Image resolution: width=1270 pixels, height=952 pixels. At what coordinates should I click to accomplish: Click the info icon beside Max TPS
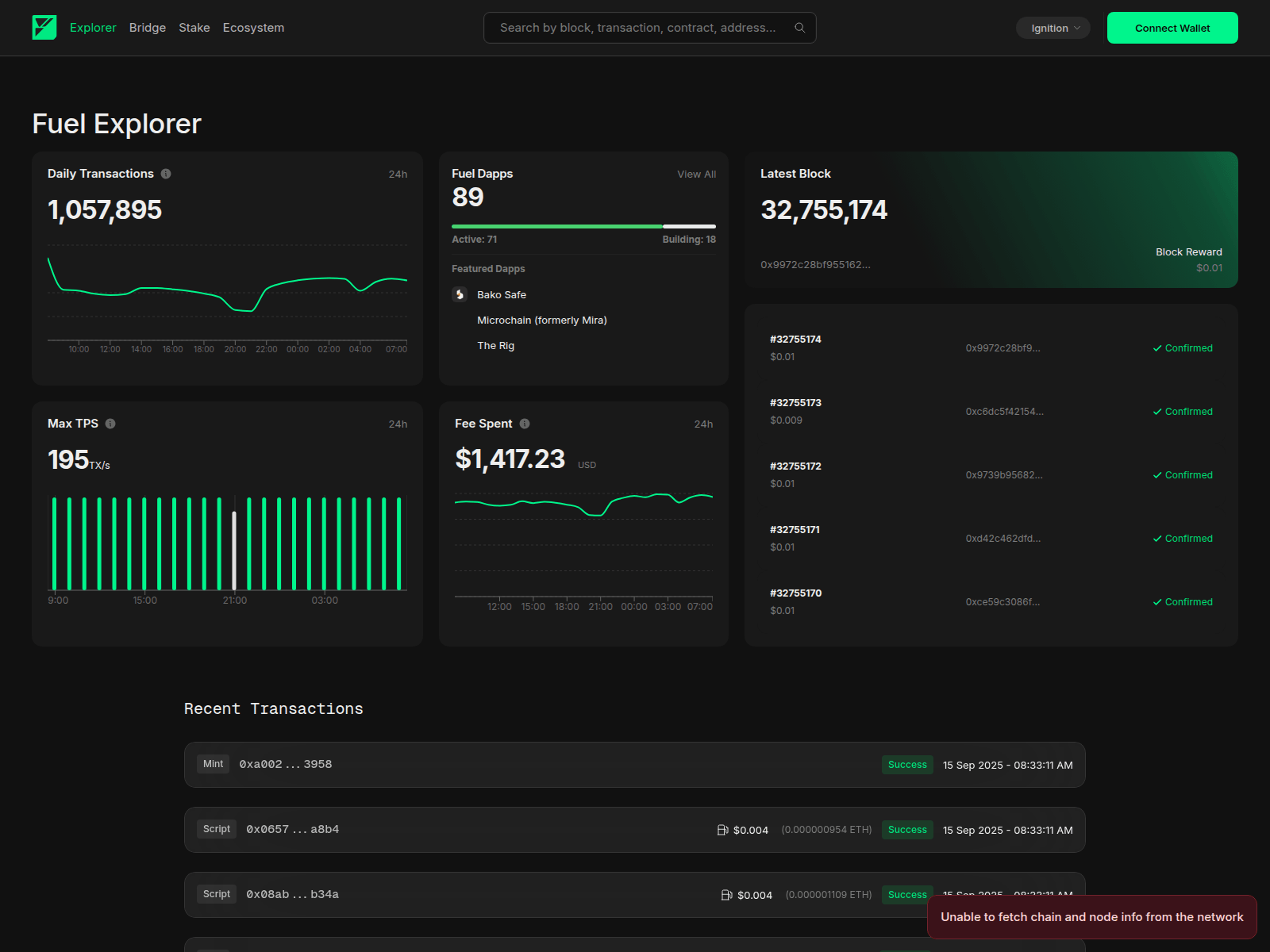point(110,424)
